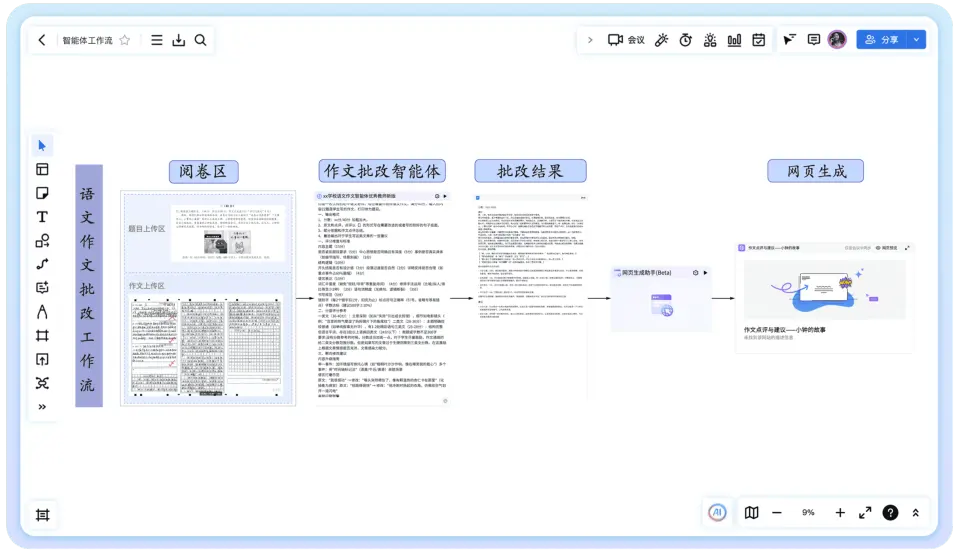
Task: Select the frame tool in sidebar
Action: tap(42, 336)
